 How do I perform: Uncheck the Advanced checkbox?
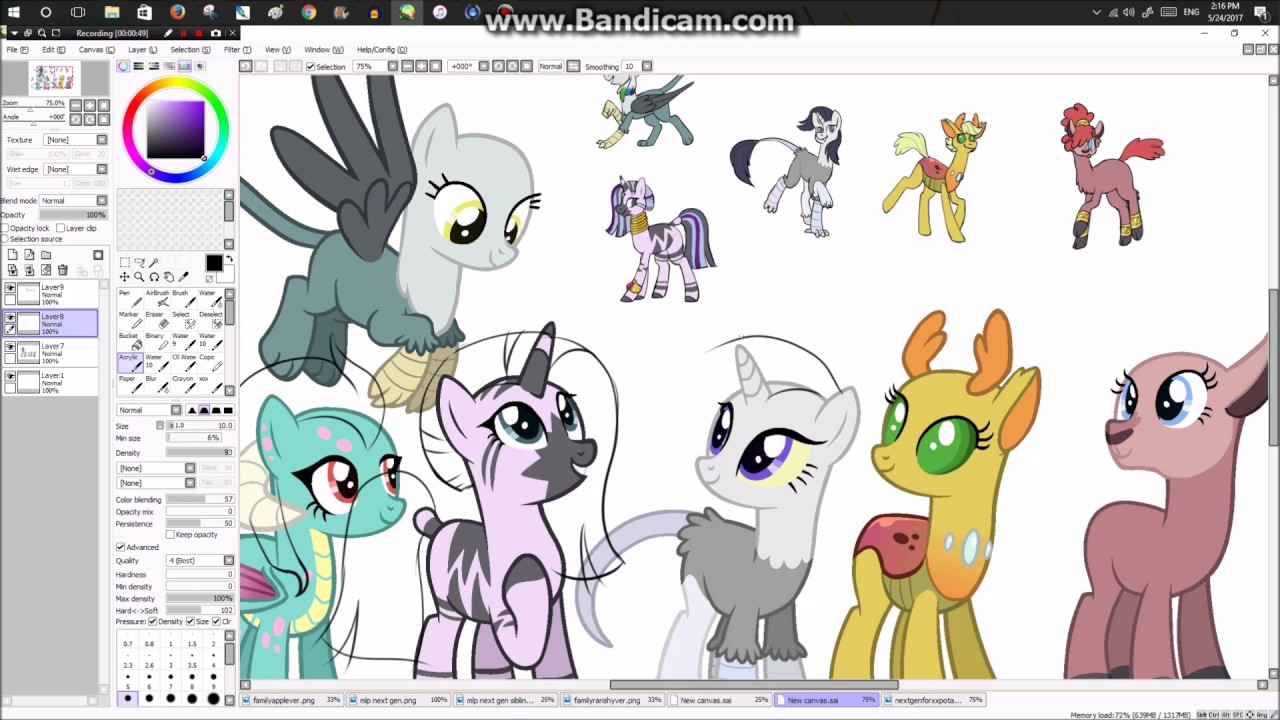point(120,547)
